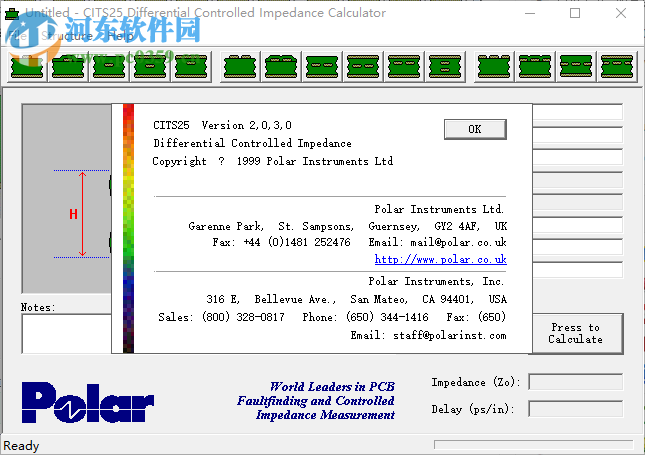Choose edge-coupled surface microstrip differential icon
Viewport: 645px width, 455px height.
click(x=240, y=67)
